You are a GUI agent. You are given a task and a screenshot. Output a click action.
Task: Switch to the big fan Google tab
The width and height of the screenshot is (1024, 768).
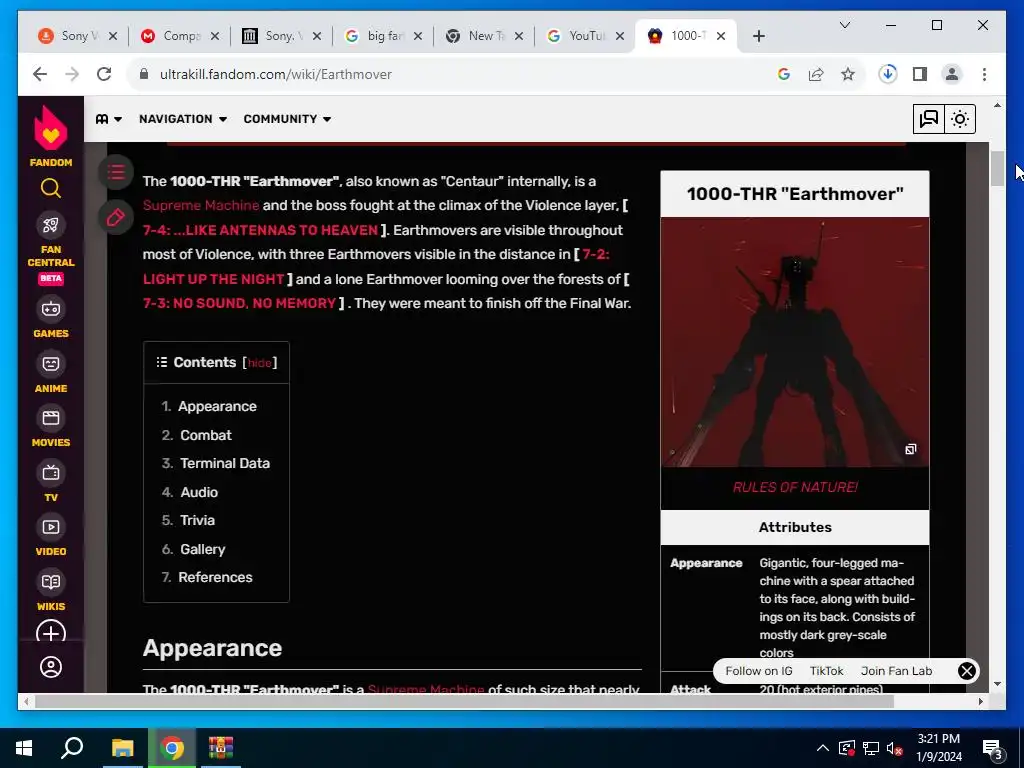click(383, 36)
